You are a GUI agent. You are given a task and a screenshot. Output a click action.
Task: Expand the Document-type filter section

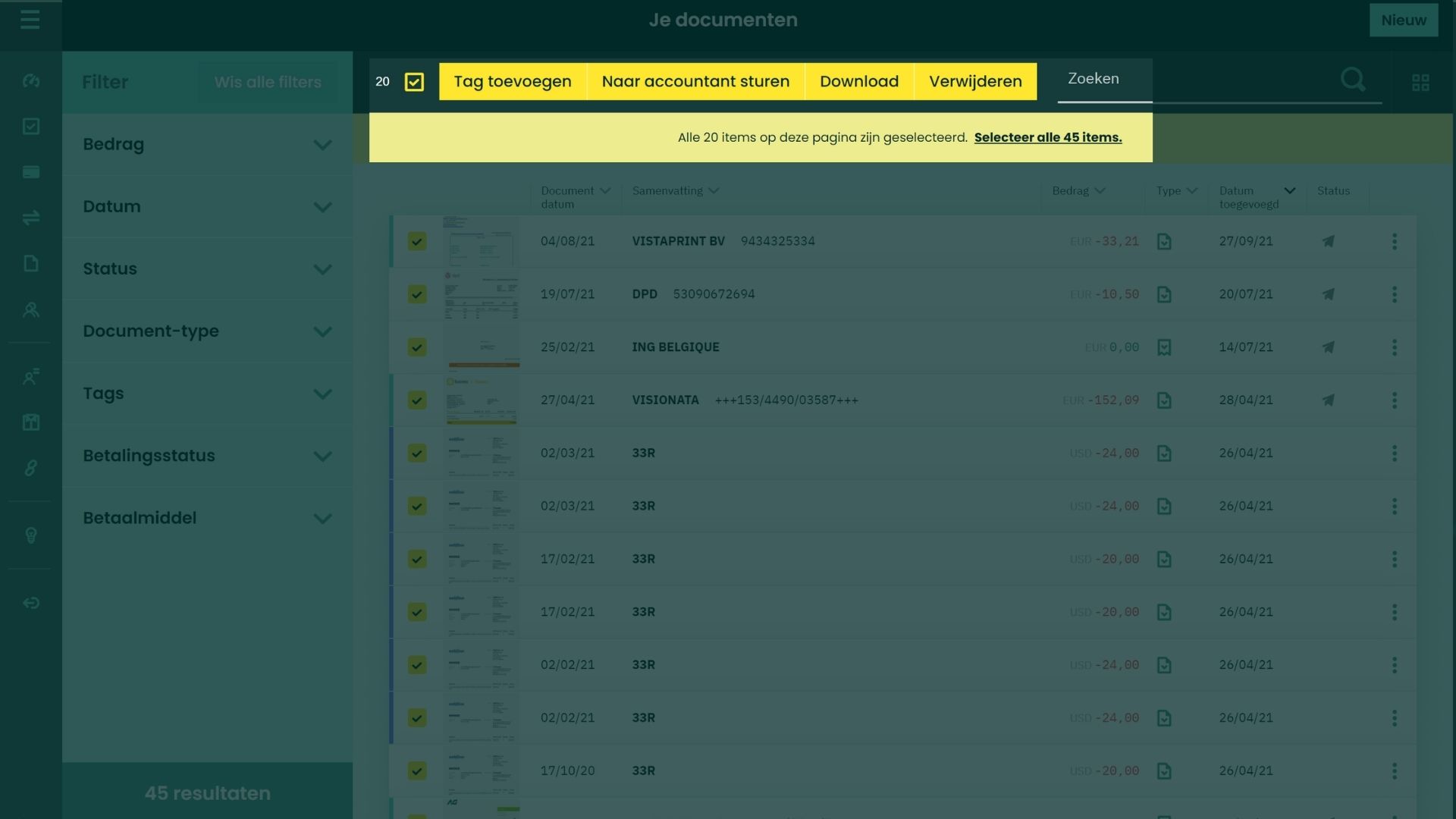tap(207, 331)
